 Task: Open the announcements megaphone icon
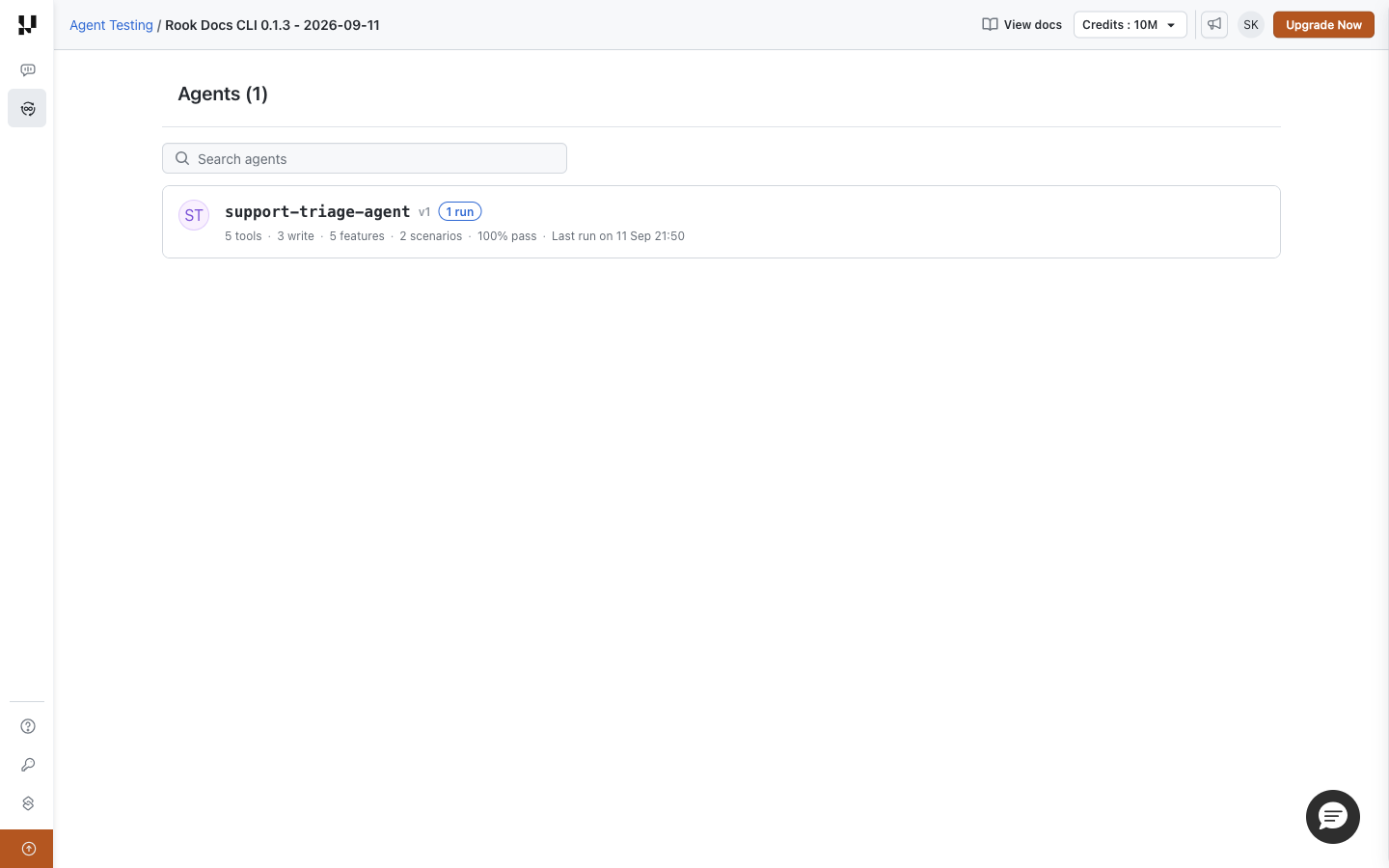[1214, 24]
